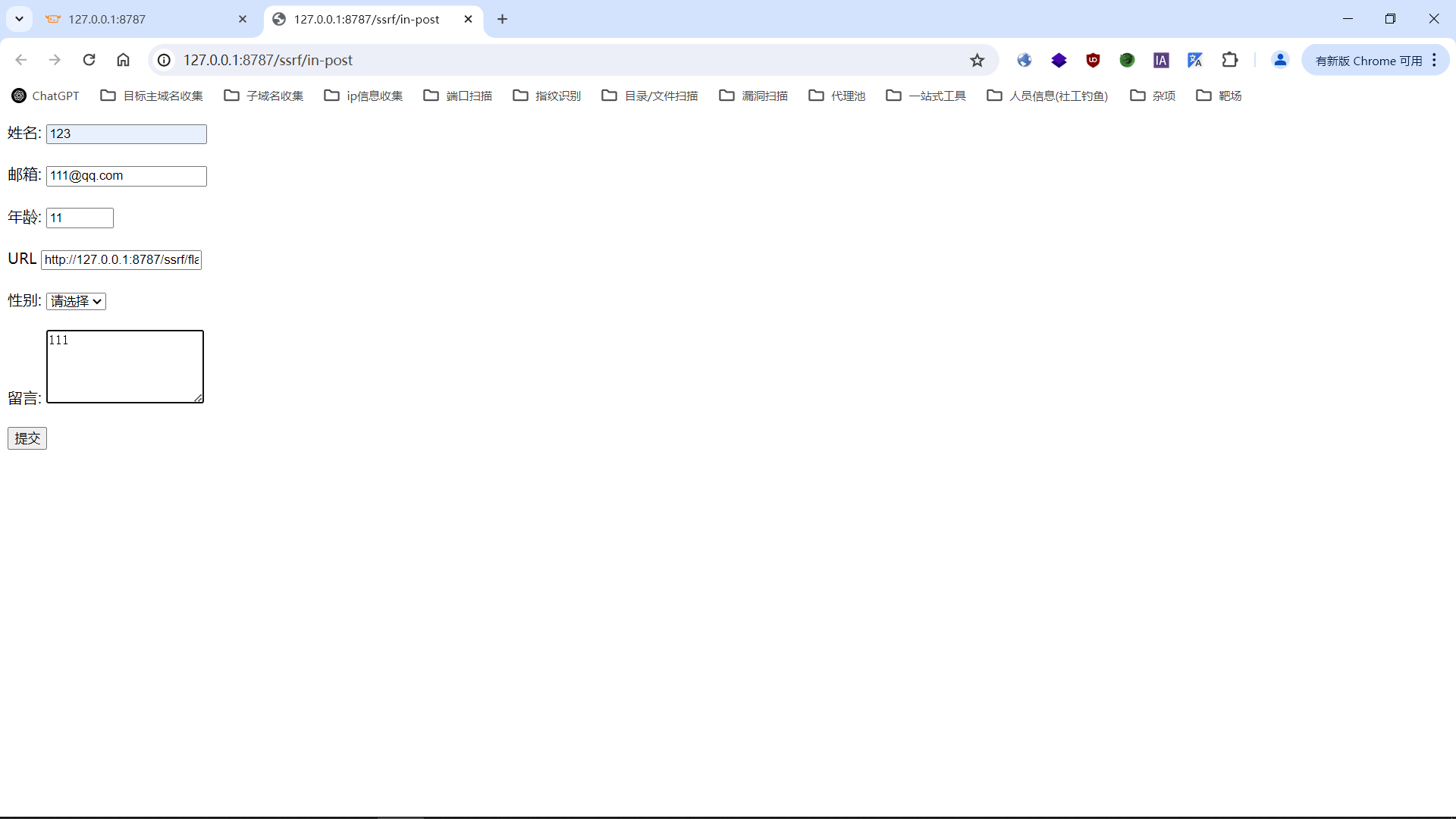Go to the home page
Image resolution: width=1456 pixels, height=819 pixels.
pos(123,60)
